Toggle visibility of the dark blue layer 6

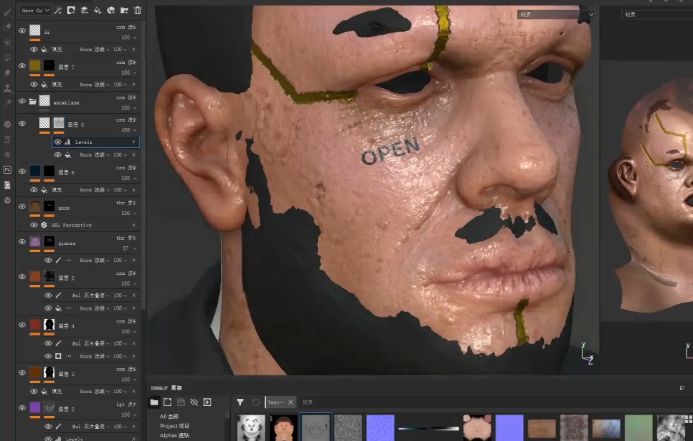click(x=22, y=171)
